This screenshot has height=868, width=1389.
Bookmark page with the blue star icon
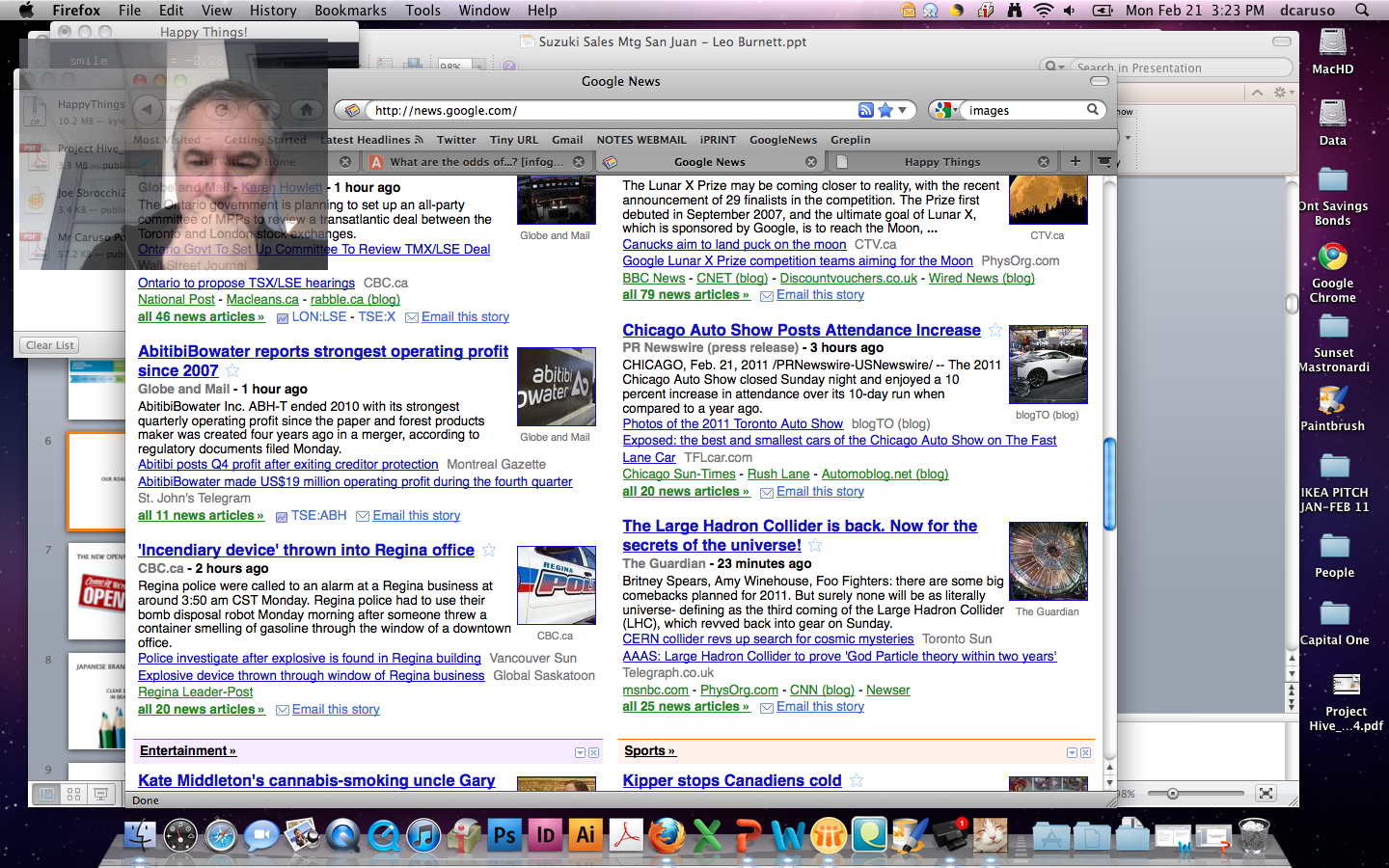coord(885,110)
